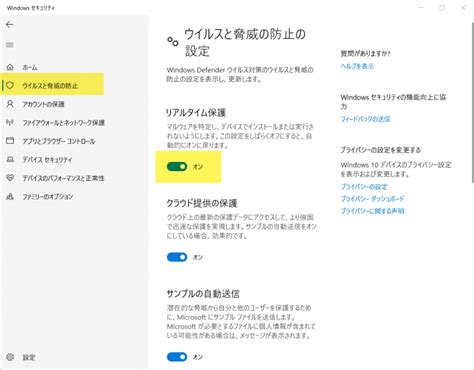Select ウイルスと脅威の防止 in sidebar
Screen dimensions: 474x370
click(50, 86)
